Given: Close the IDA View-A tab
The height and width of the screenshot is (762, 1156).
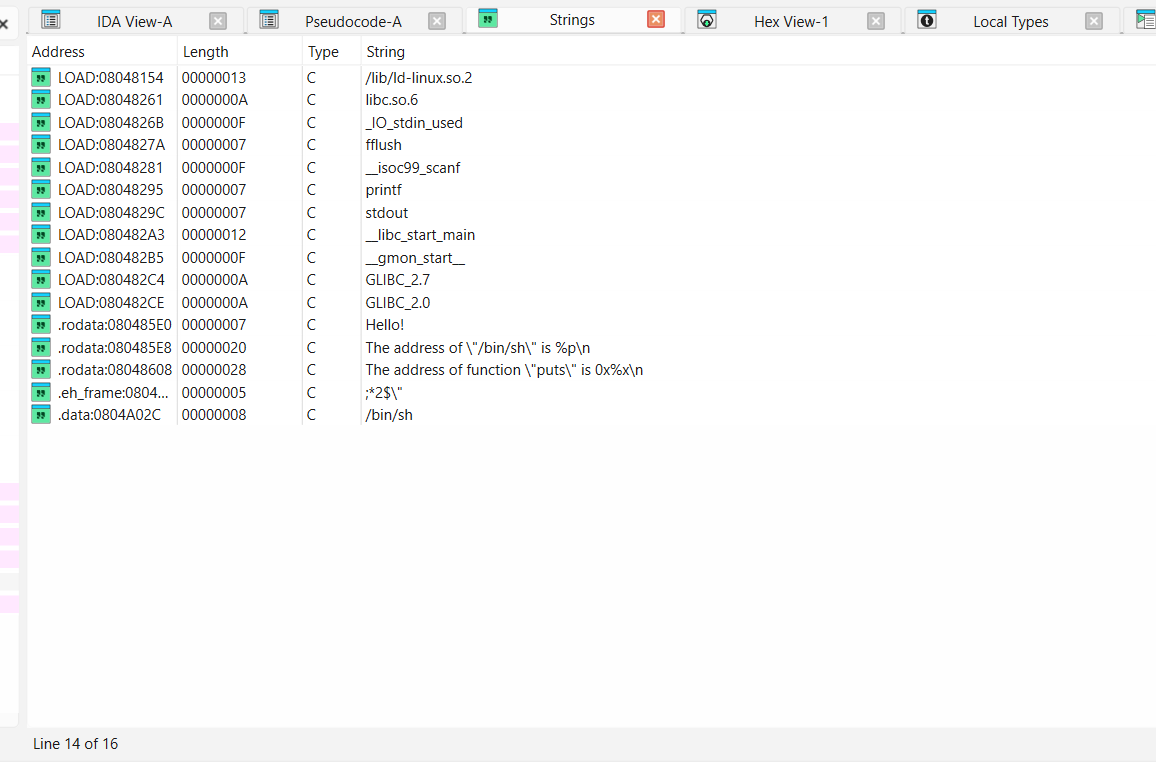Looking at the screenshot, I should tap(218, 21).
